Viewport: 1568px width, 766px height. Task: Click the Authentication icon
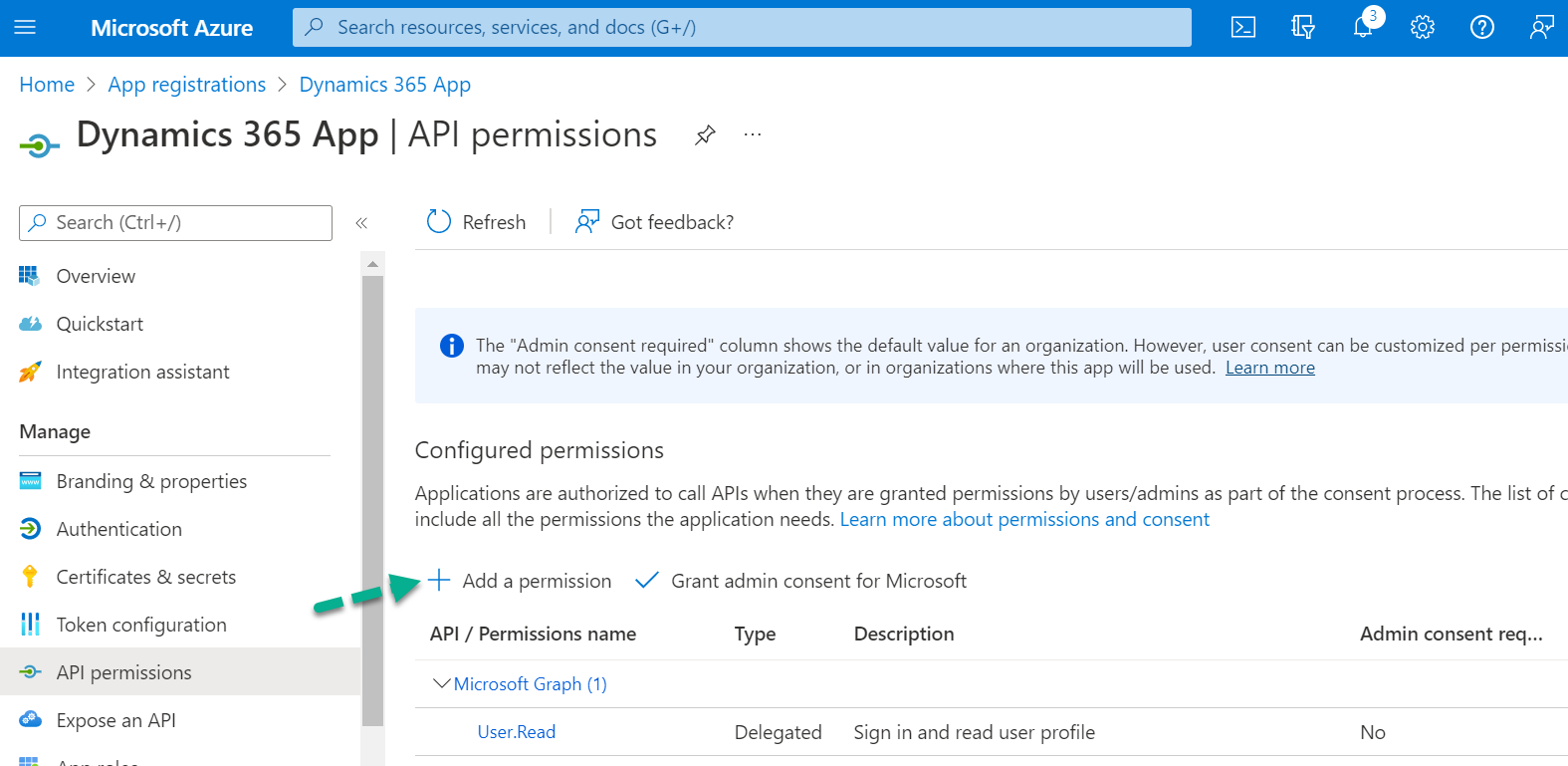click(30, 529)
